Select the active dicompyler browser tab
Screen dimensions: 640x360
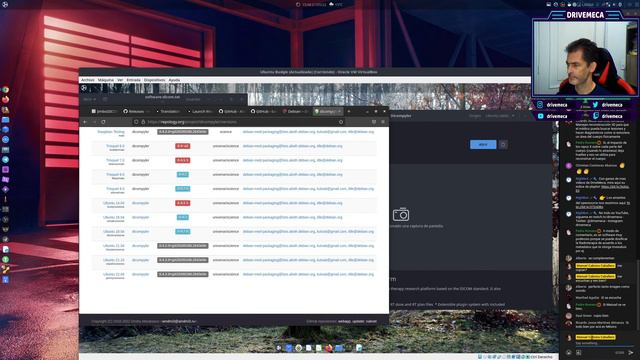(328, 111)
